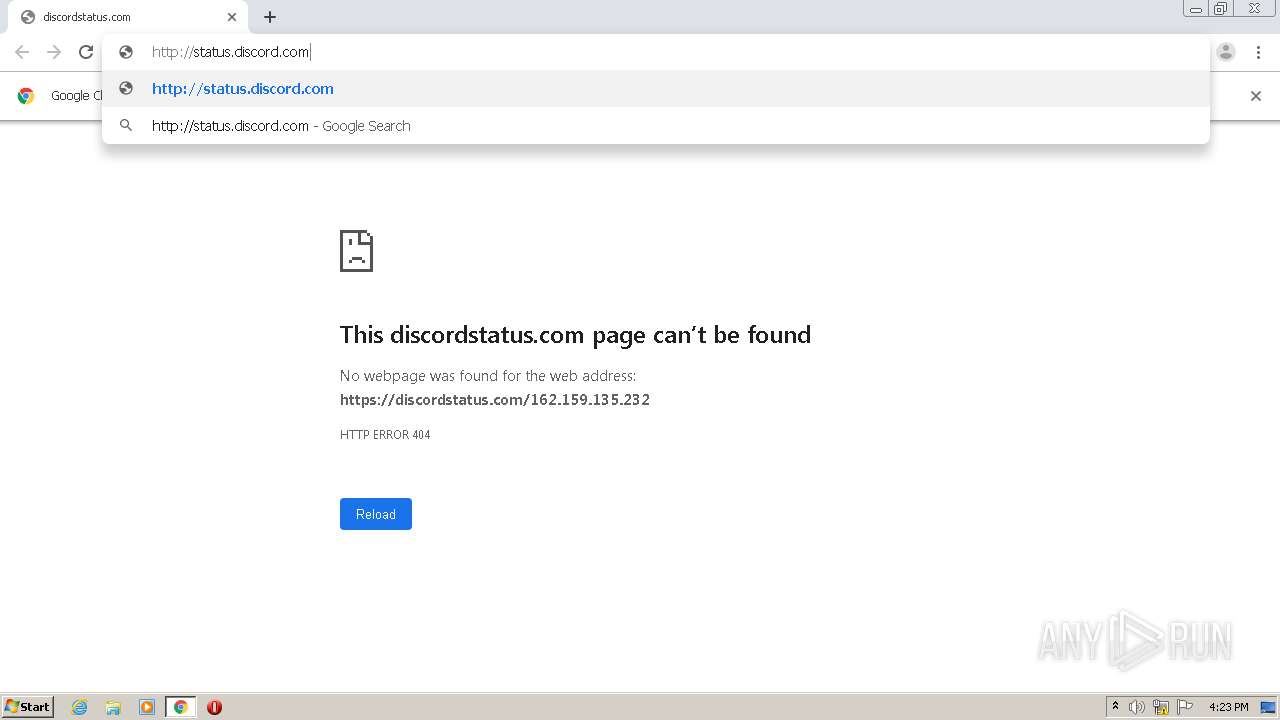This screenshot has height=720, width=1280.
Task: Click the https://discordstatus.com/162.159.135.232 address text
Action: point(495,400)
